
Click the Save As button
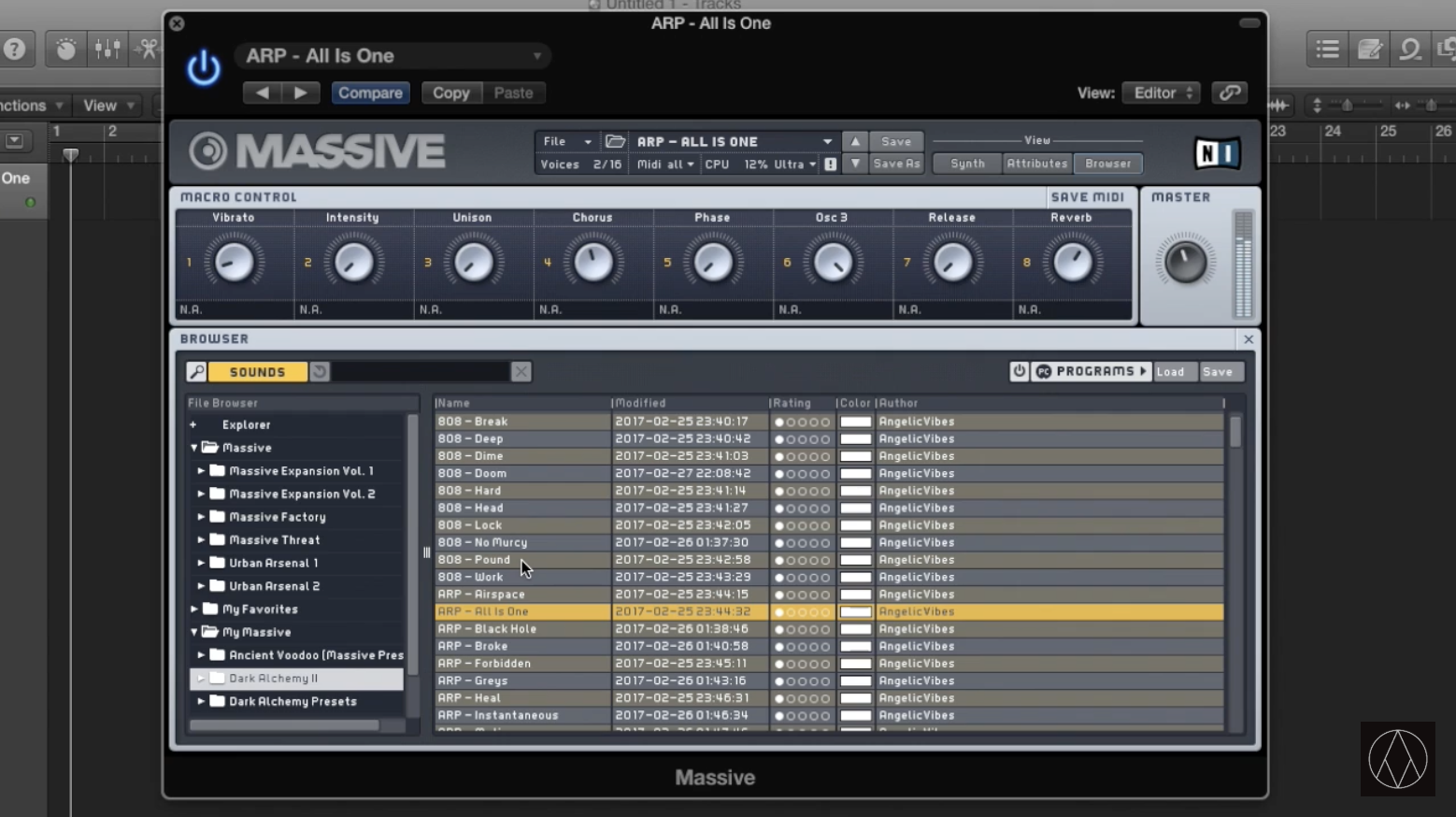coord(895,164)
